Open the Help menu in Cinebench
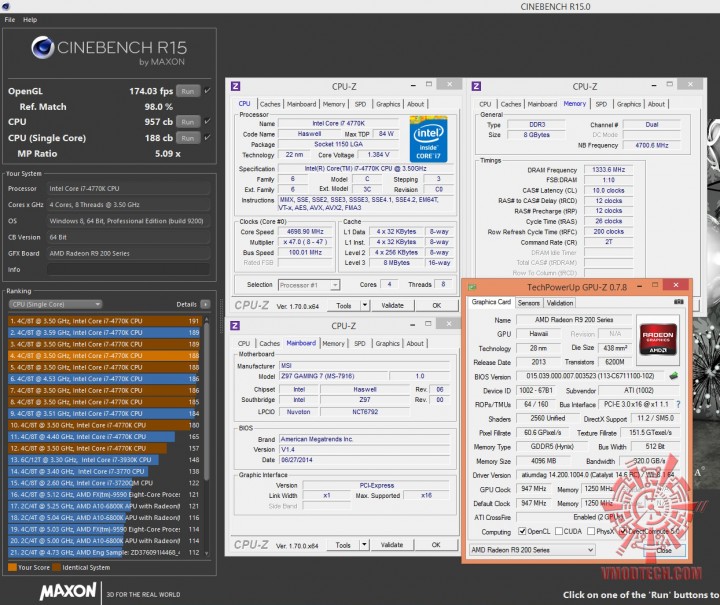The height and width of the screenshot is (605, 720). pyautogui.click(x=30, y=20)
